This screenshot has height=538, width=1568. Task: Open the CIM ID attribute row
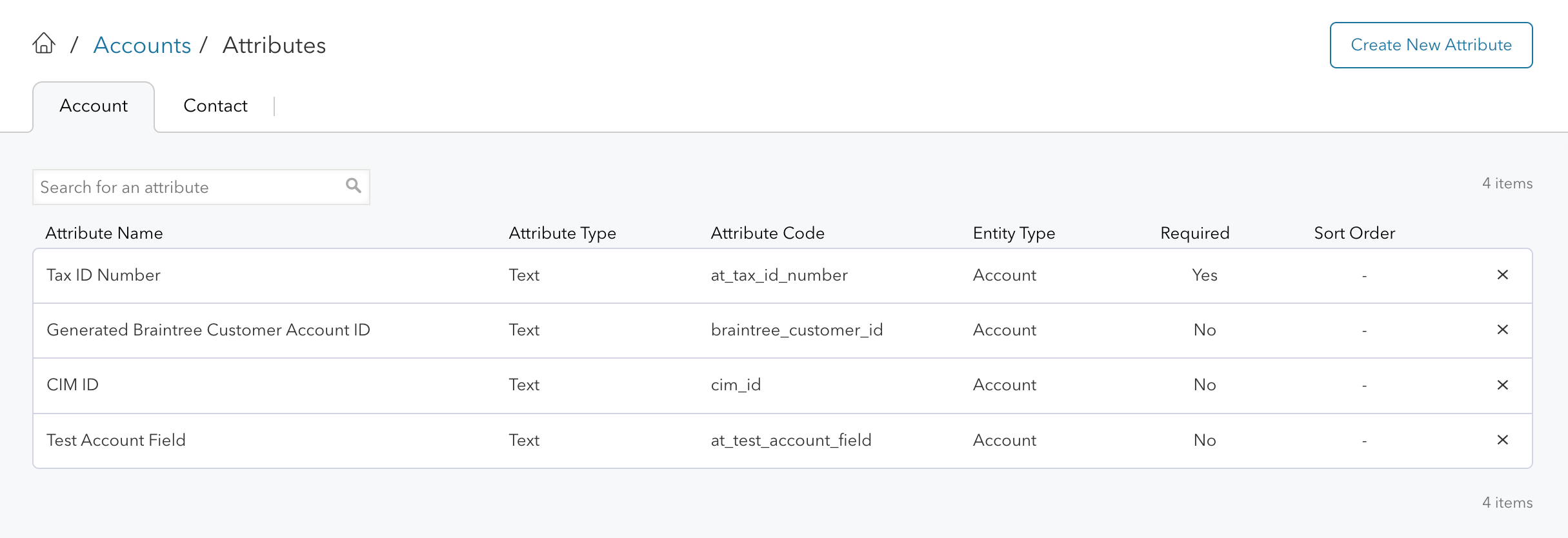coord(72,385)
